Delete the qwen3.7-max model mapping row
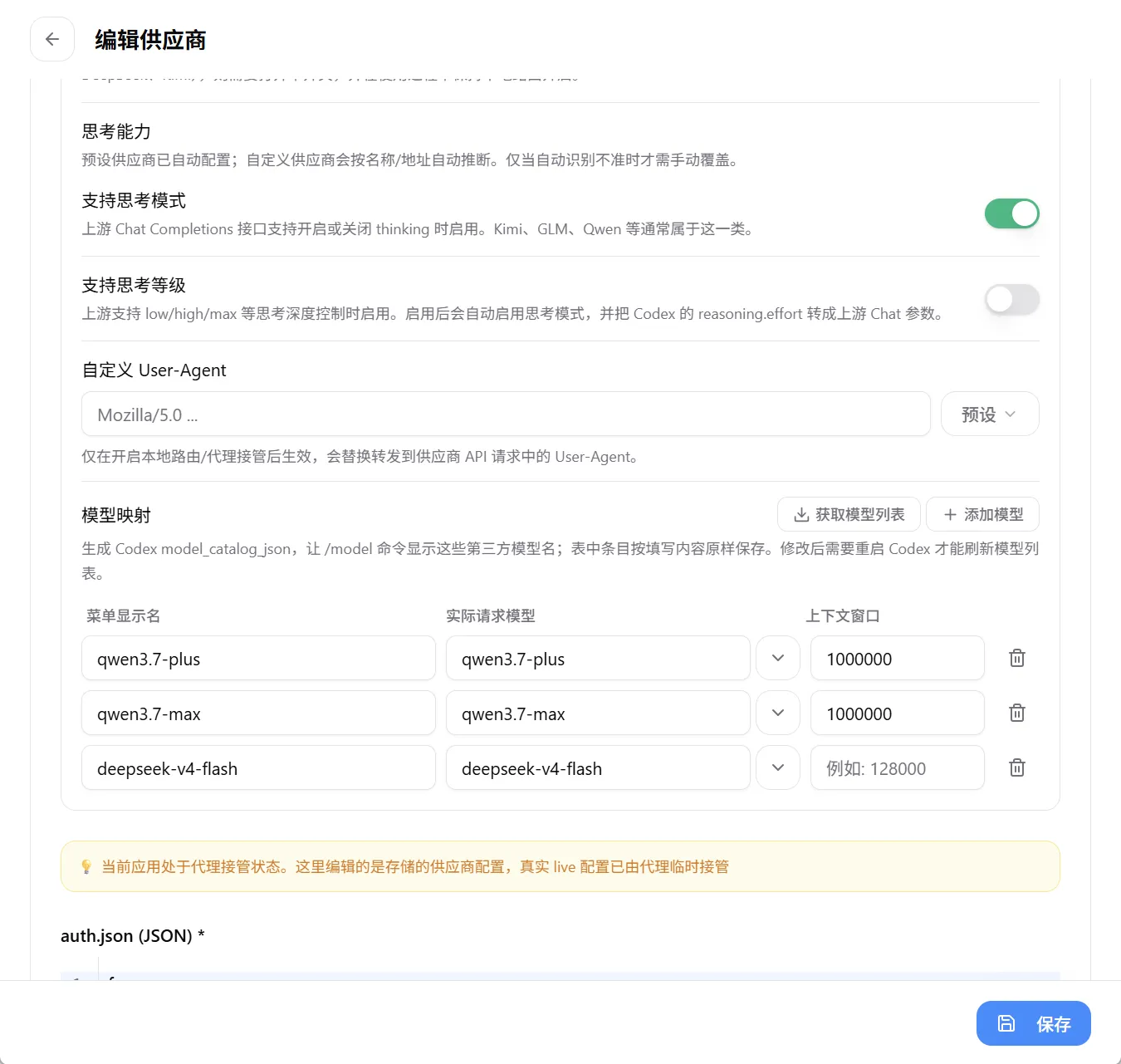The height and width of the screenshot is (1064, 1121). tap(1016, 713)
